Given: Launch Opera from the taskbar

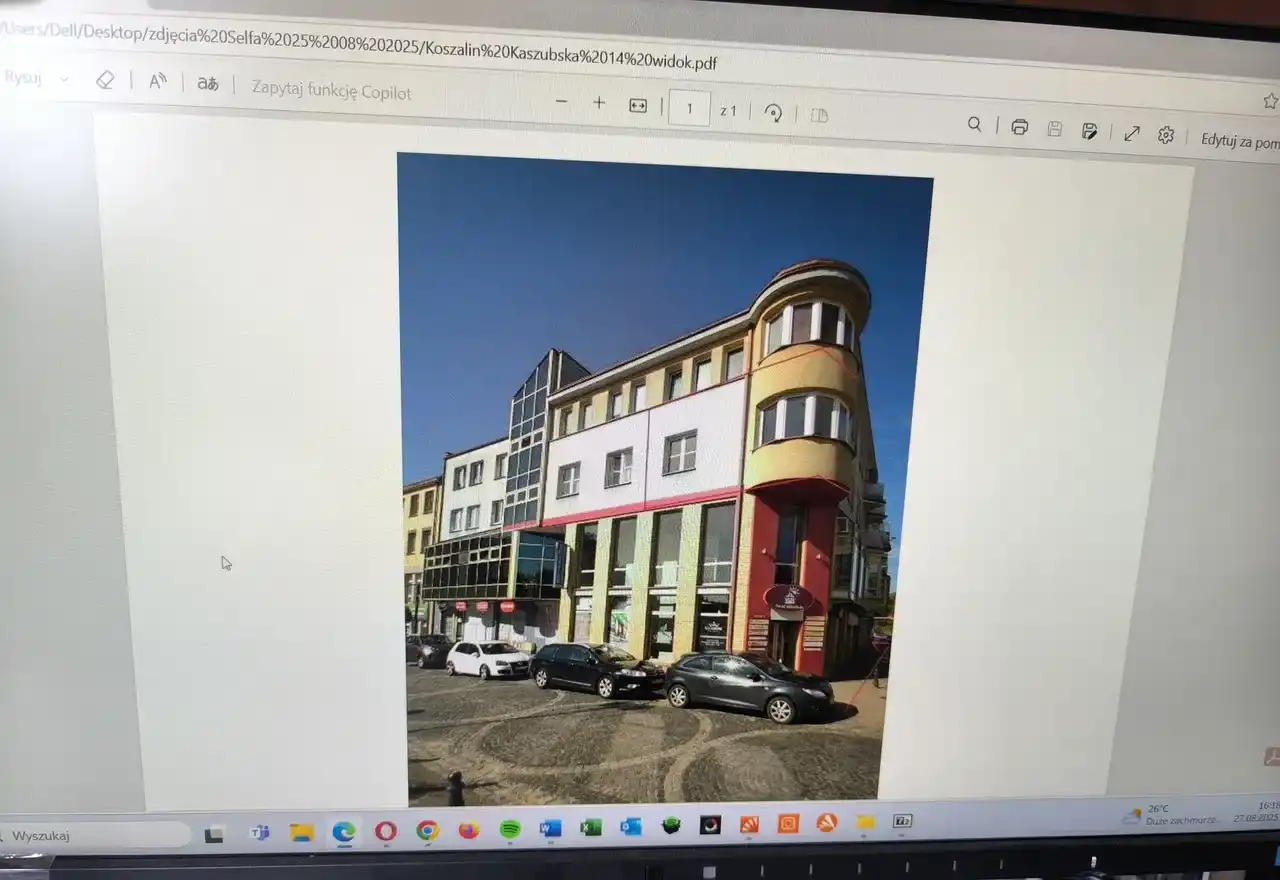Looking at the screenshot, I should pos(386,831).
